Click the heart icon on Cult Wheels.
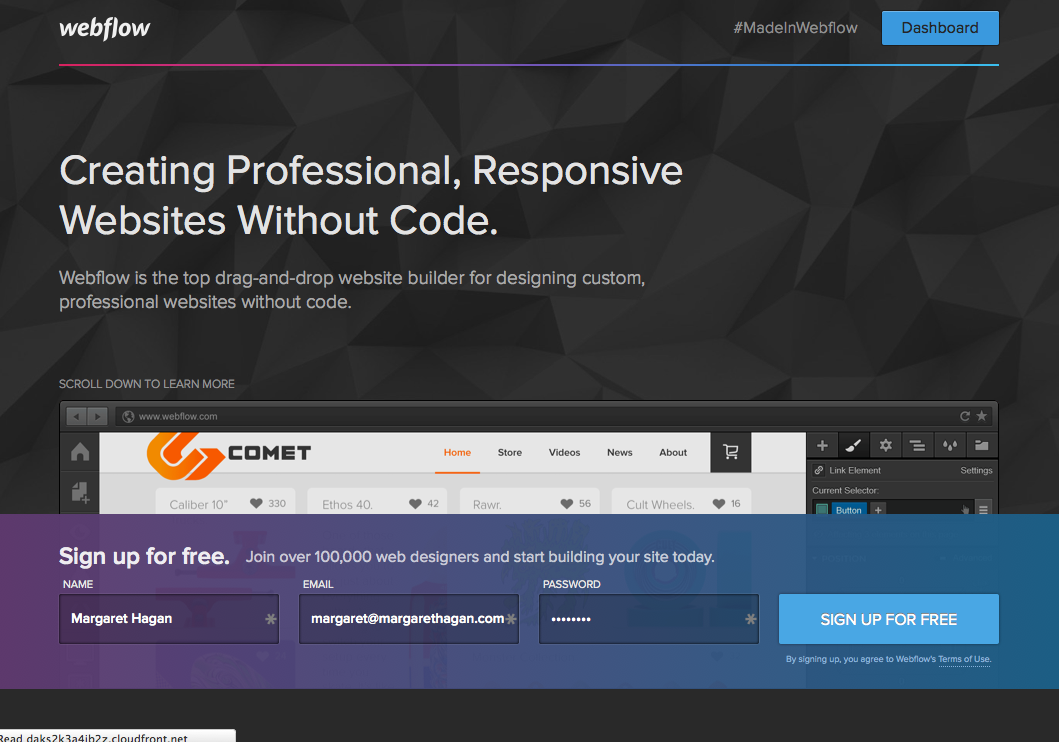Viewport: 1059px width, 742px height. (719, 504)
